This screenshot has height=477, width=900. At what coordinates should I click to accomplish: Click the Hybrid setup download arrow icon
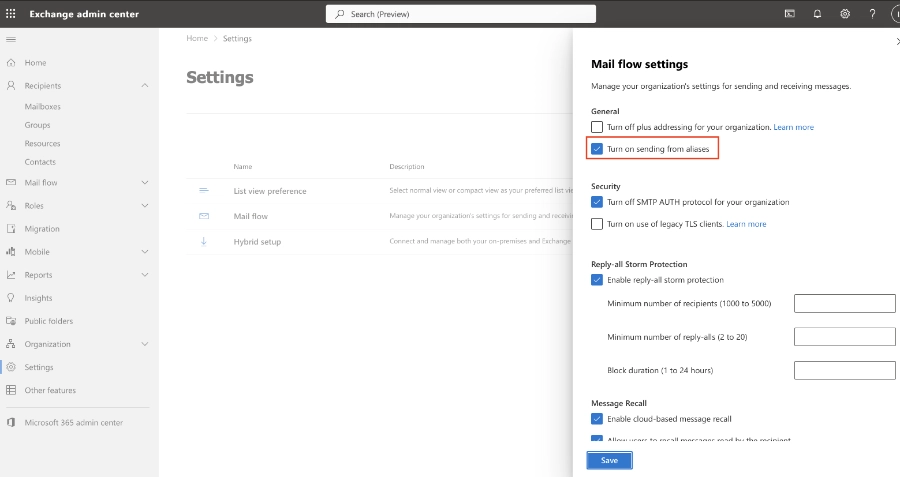(204, 242)
